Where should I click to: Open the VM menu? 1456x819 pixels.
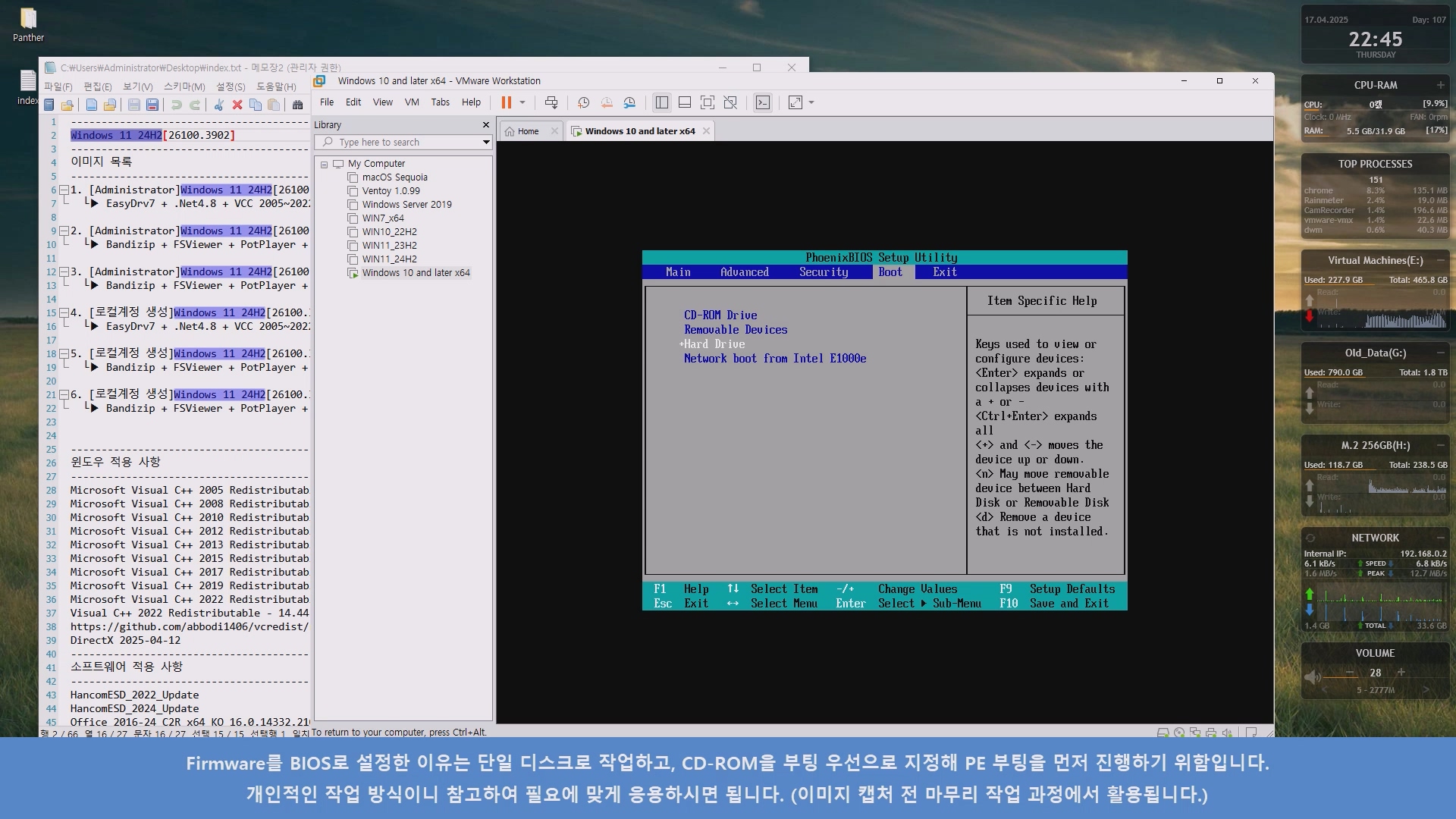(412, 102)
